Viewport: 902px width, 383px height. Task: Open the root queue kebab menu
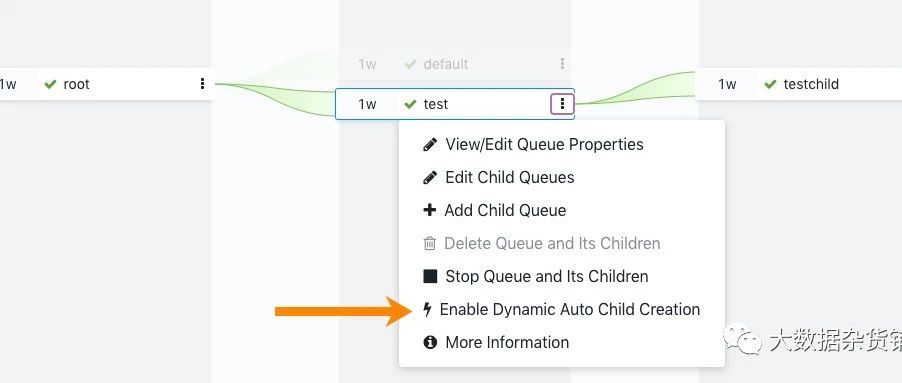click(x=202, y=84)
